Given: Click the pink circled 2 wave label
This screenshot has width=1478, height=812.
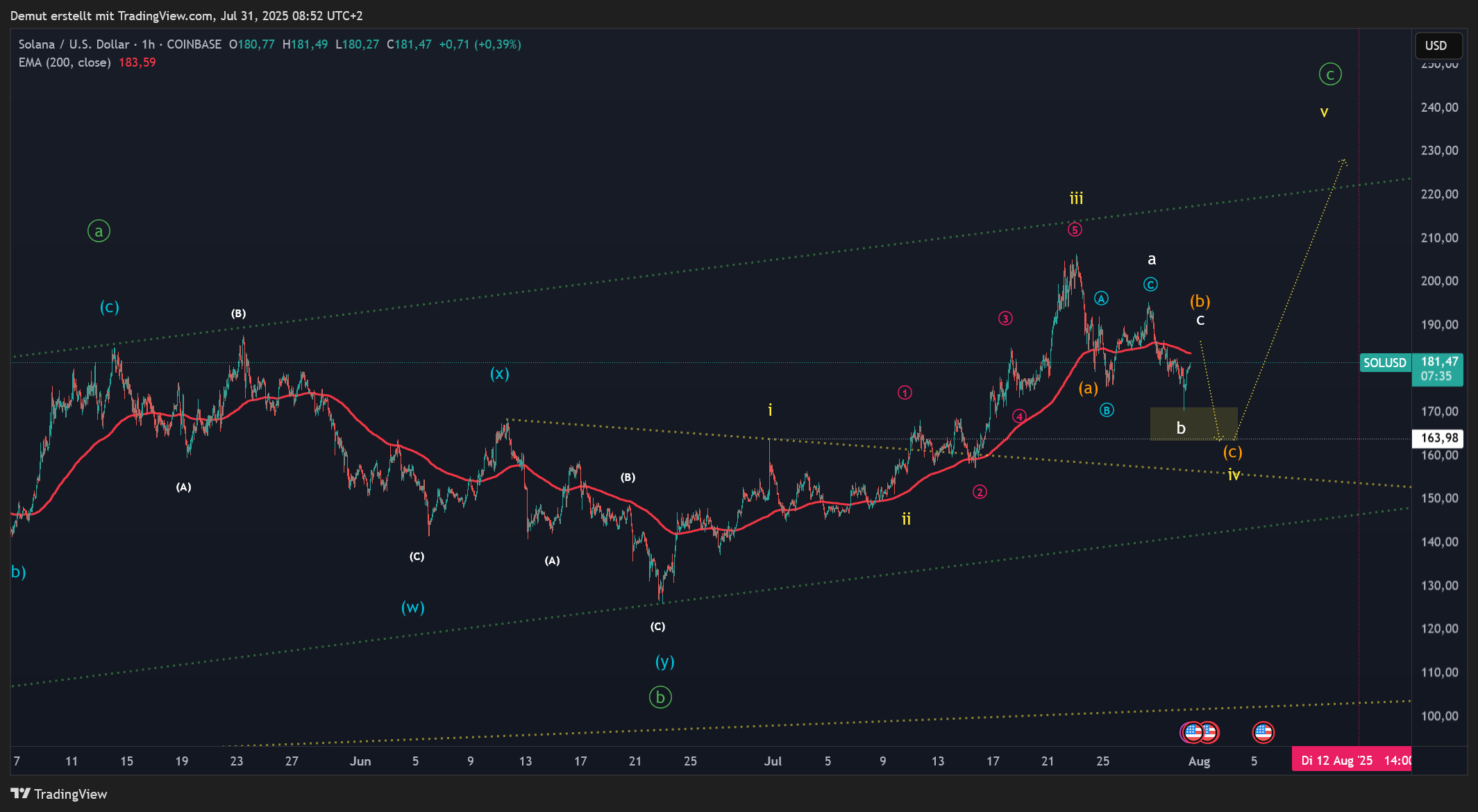Looking at the screenshot, I should [x=980, y=492].
